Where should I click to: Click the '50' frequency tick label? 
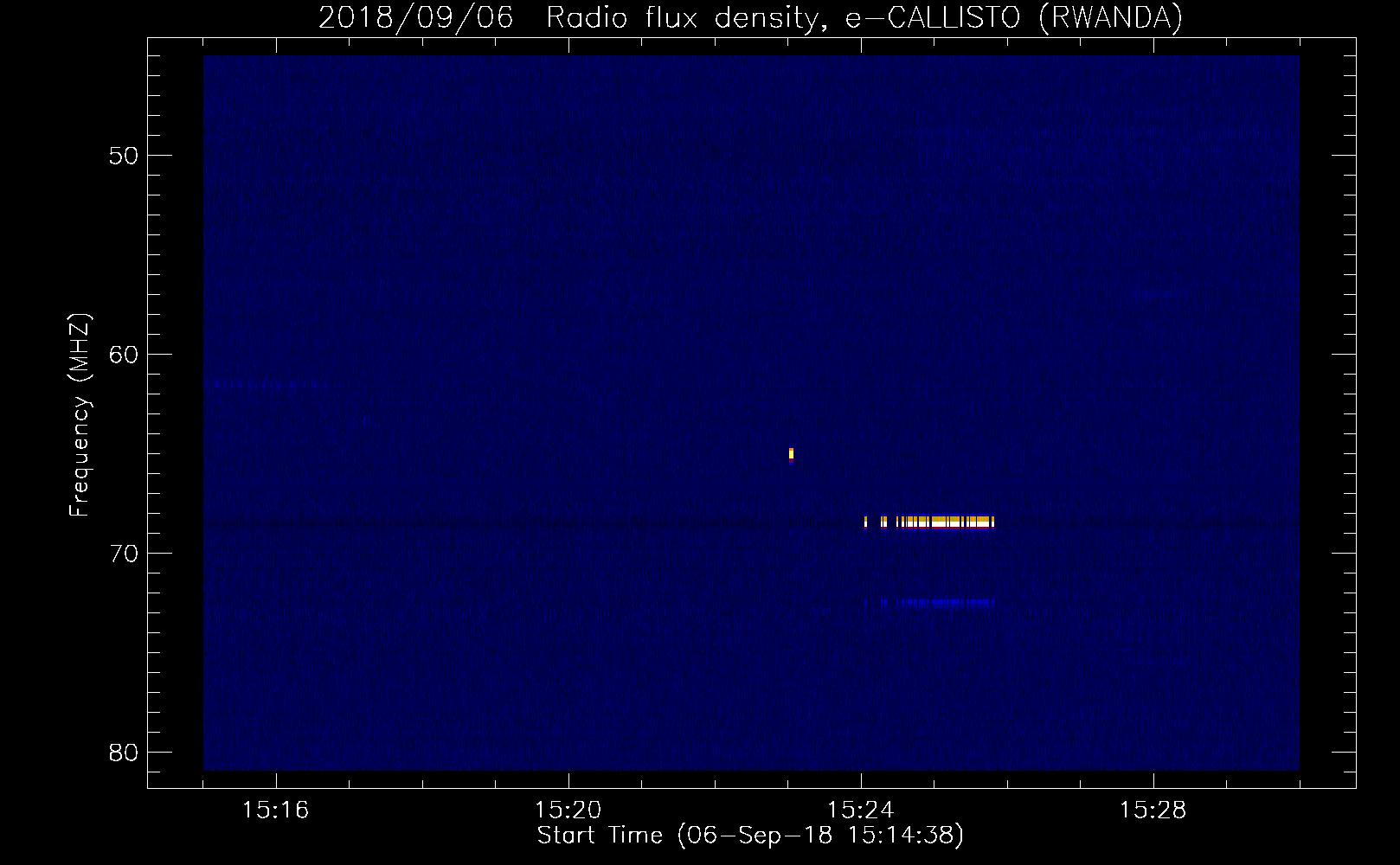point(124,156)
